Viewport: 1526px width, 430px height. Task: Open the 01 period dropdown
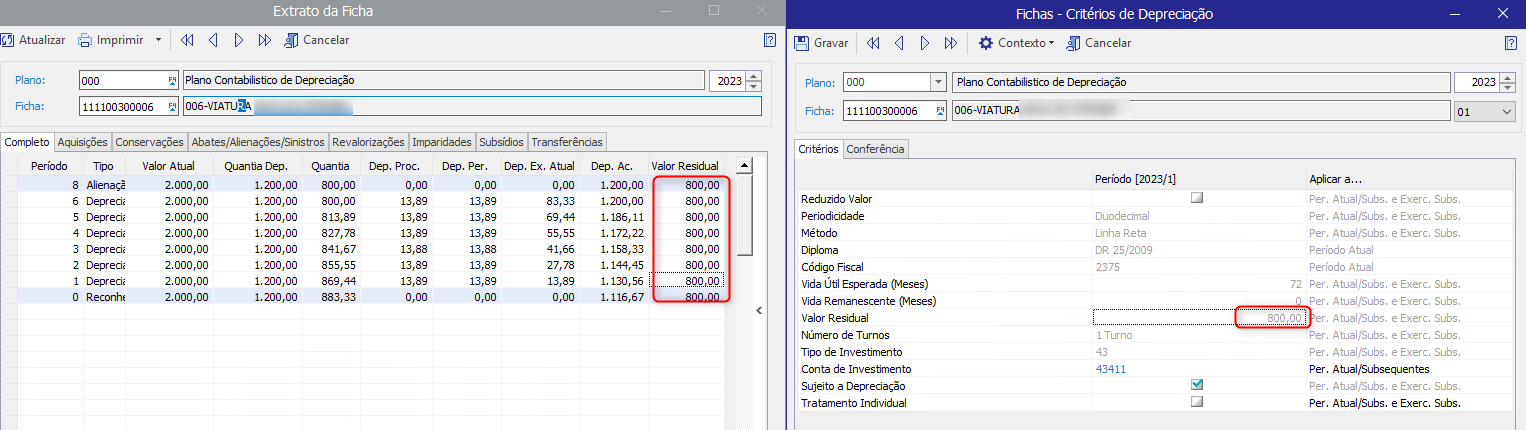(1507, 113)
